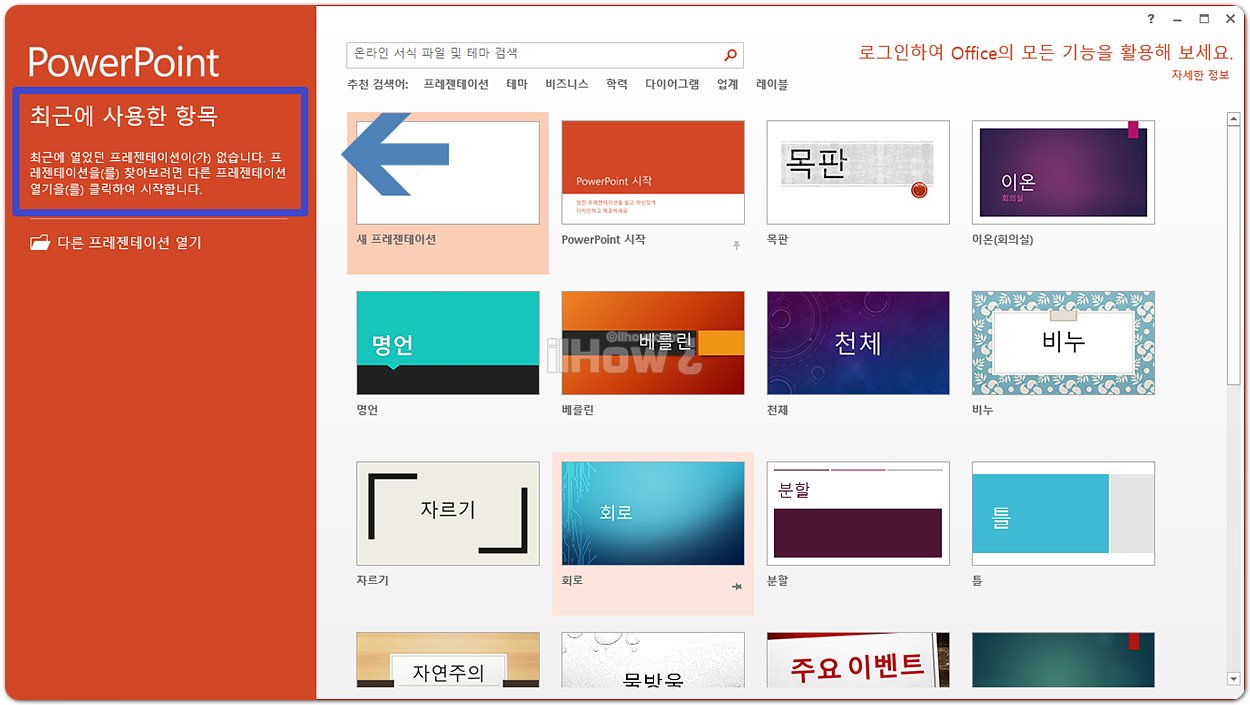Screen dimensions: 1250x705
Task: Click the 천체 caption text
Action: [x=778, y=410]
